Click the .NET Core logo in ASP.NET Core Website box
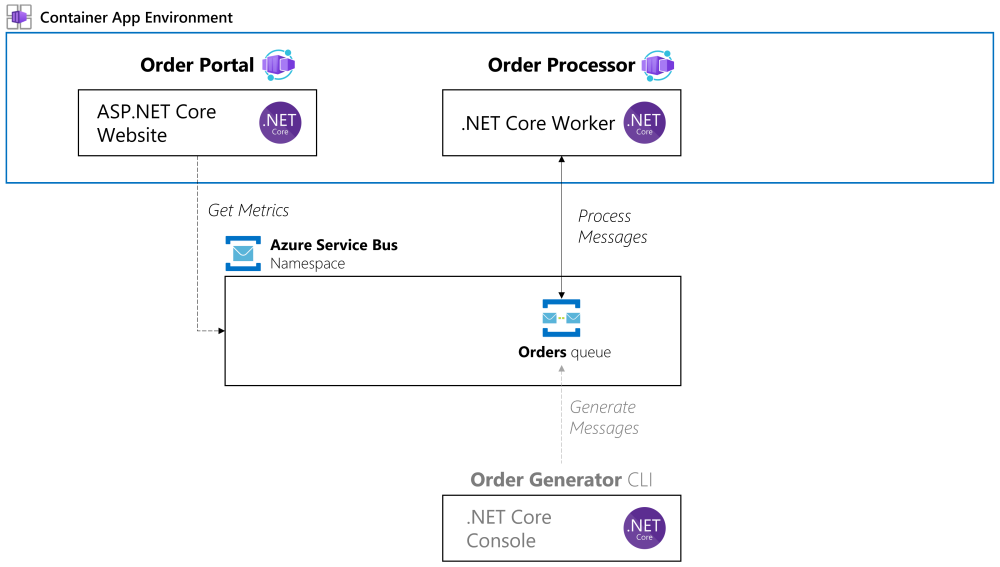Screen dimensions: 1000x567 click(x=280, y=122)
